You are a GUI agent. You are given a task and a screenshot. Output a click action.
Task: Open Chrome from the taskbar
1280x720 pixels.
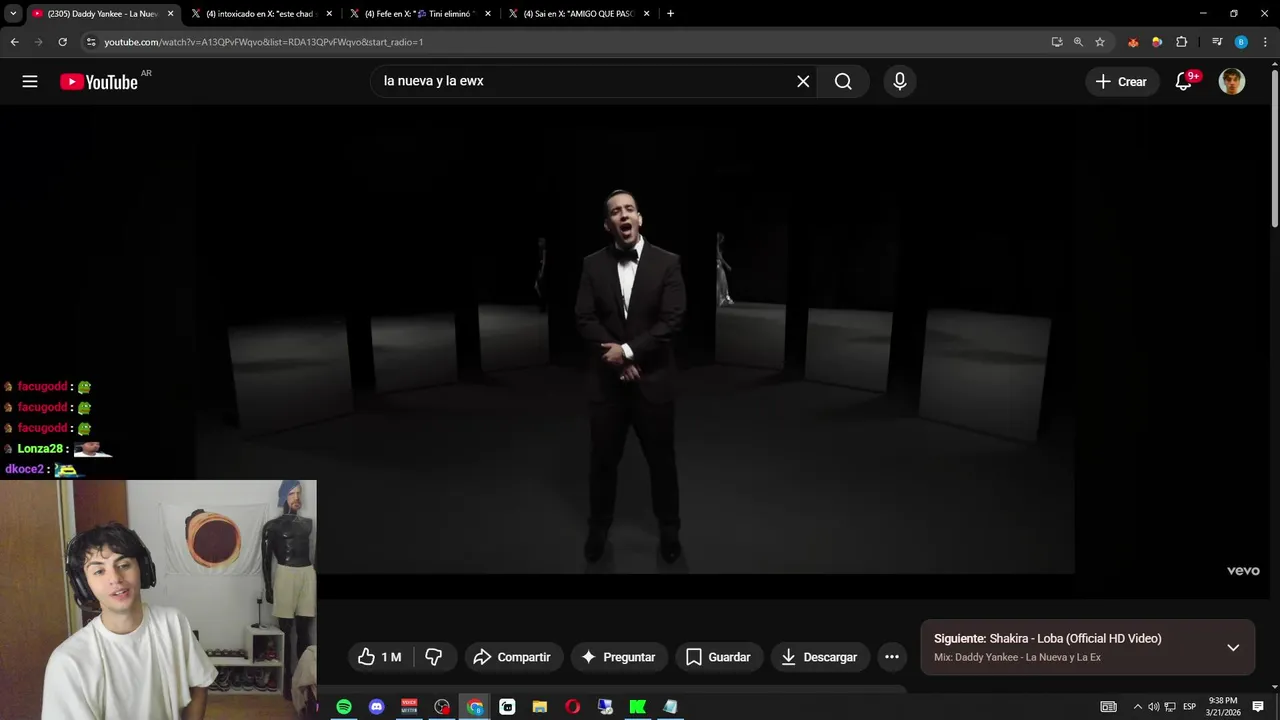pyautogui.click(x=475, y=706)
